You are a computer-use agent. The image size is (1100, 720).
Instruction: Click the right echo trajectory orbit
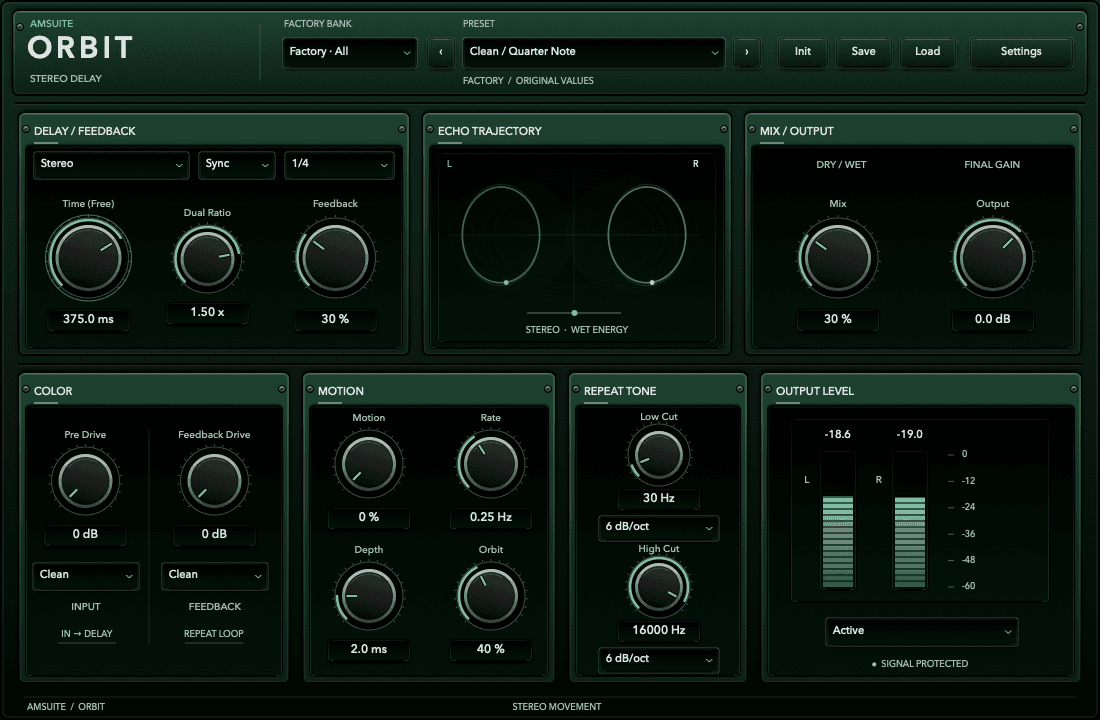tap(647, 235)
